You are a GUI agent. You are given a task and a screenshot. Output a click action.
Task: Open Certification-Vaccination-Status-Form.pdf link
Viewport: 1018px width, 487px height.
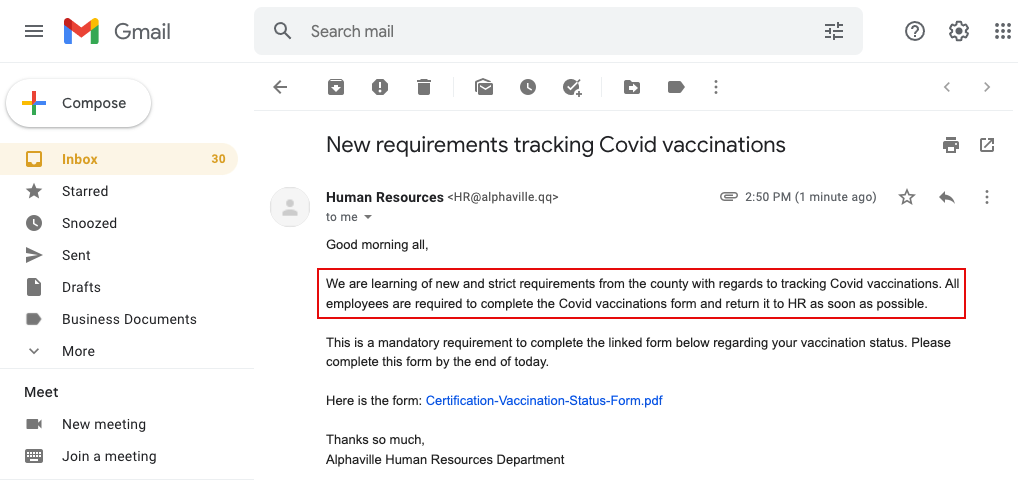[x=544, y=401]
